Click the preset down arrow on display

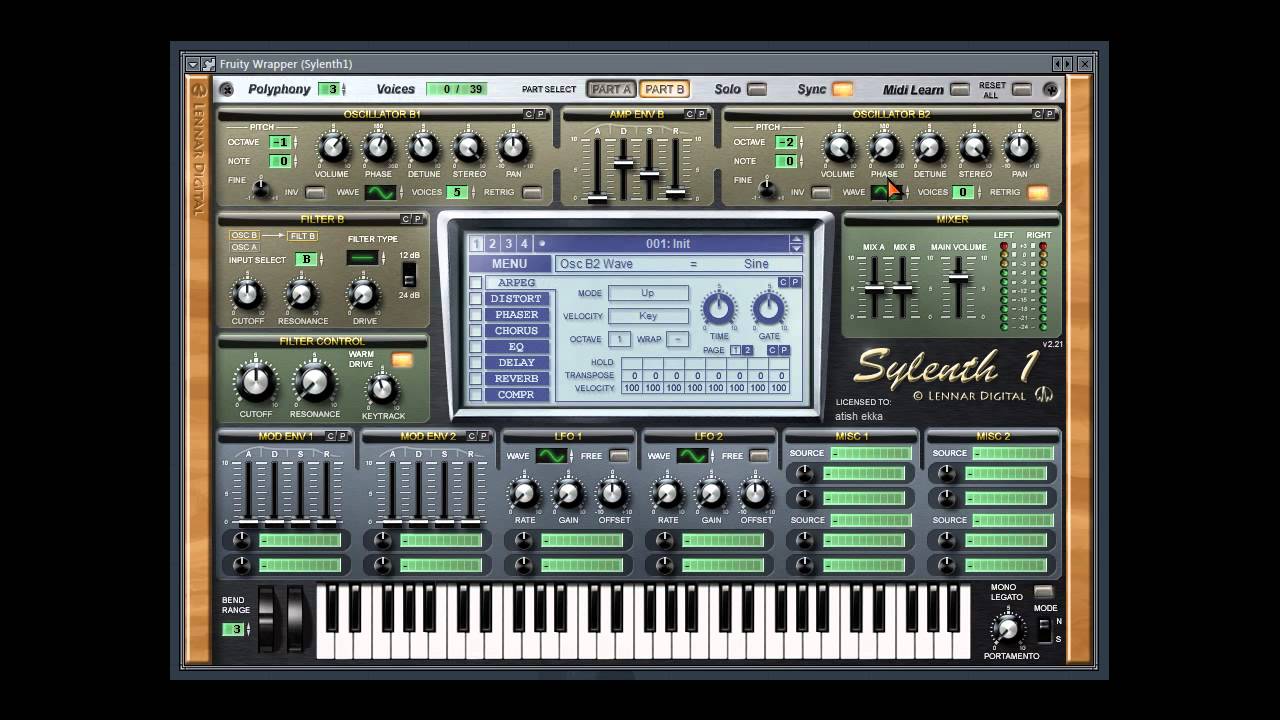click(796, 248)
